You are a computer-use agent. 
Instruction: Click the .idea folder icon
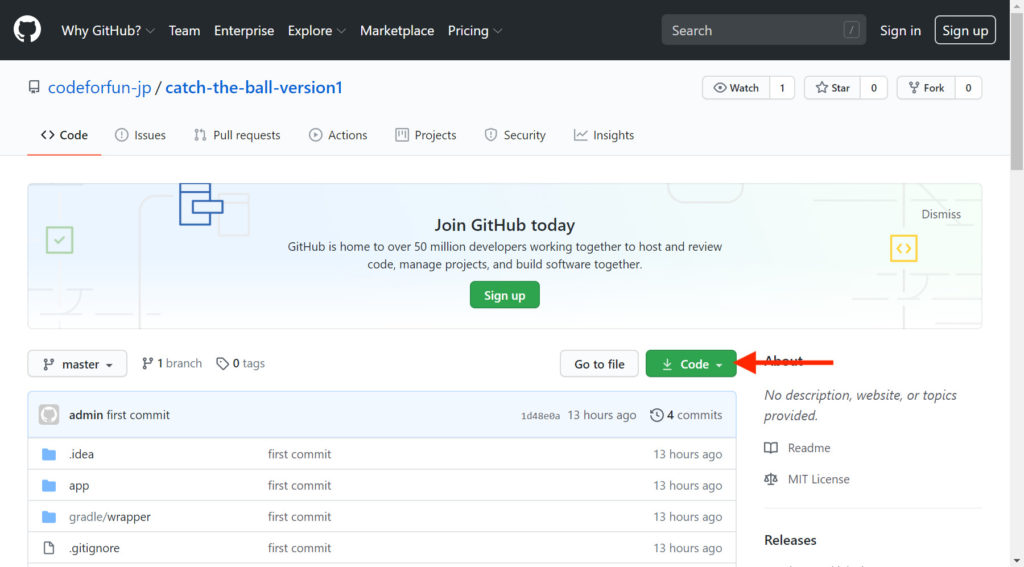pyautogui.click(x=49, y=454)
